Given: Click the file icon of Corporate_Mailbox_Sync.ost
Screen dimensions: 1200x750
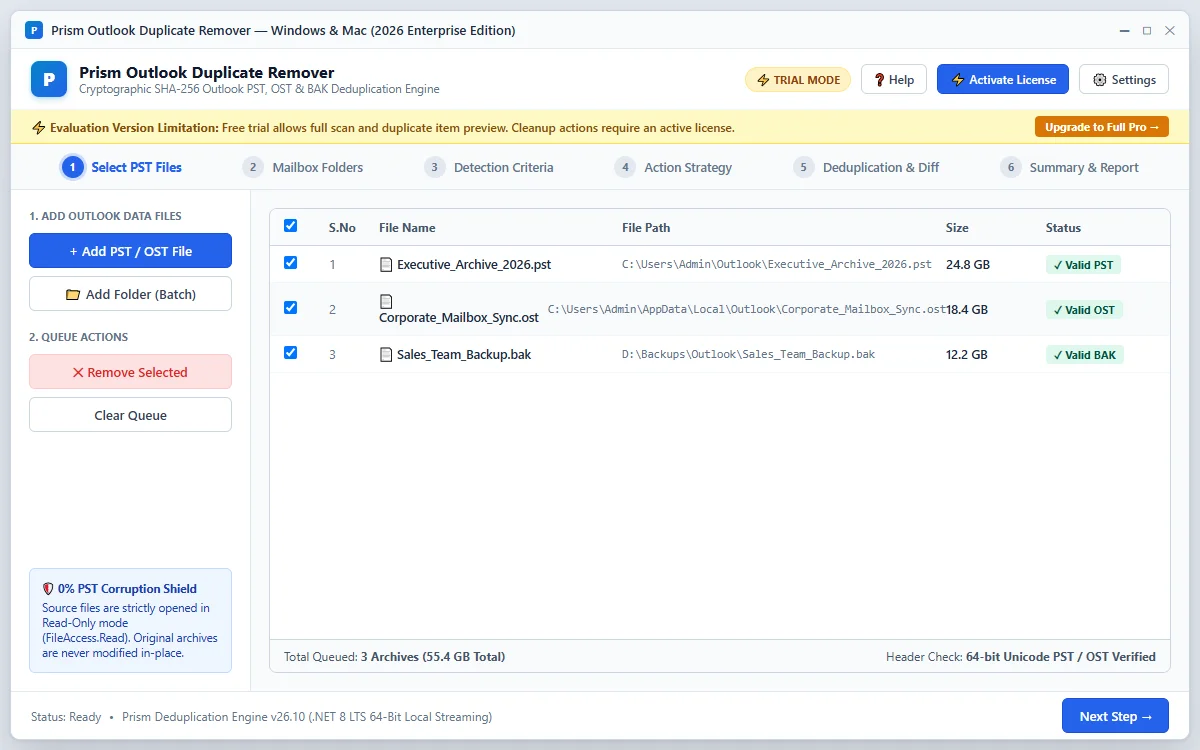Looking at the screenshot, I should (386, 301).
